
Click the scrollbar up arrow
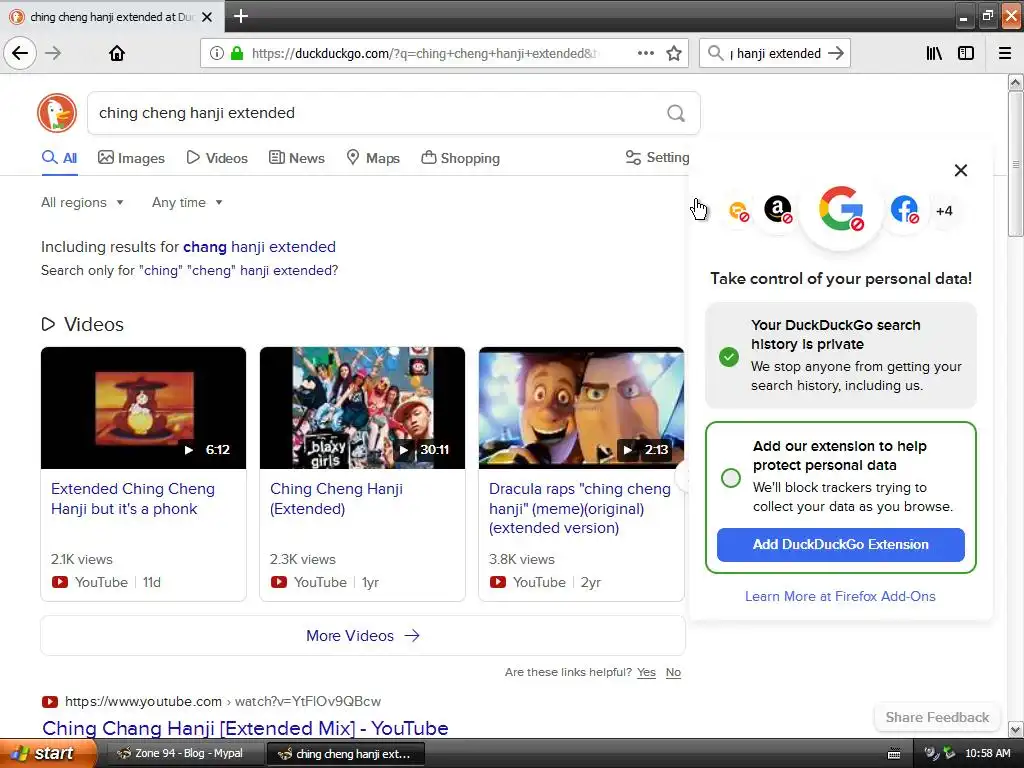point(1015,82)
